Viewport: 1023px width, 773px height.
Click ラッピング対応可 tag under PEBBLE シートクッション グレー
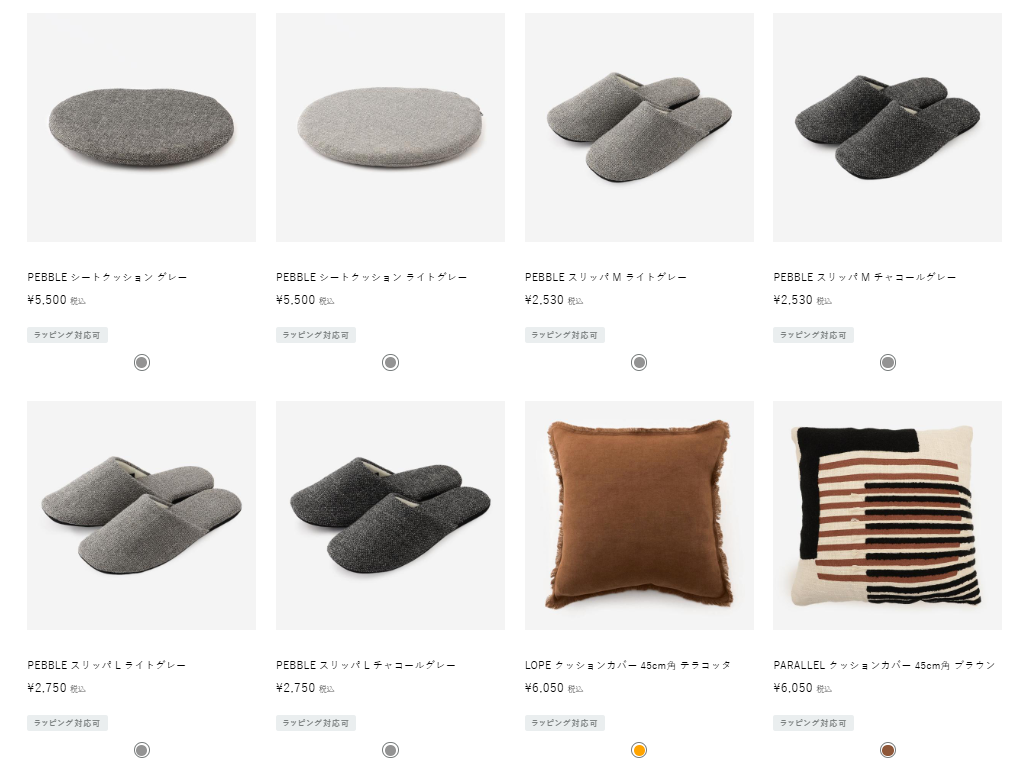coord(67,335)
